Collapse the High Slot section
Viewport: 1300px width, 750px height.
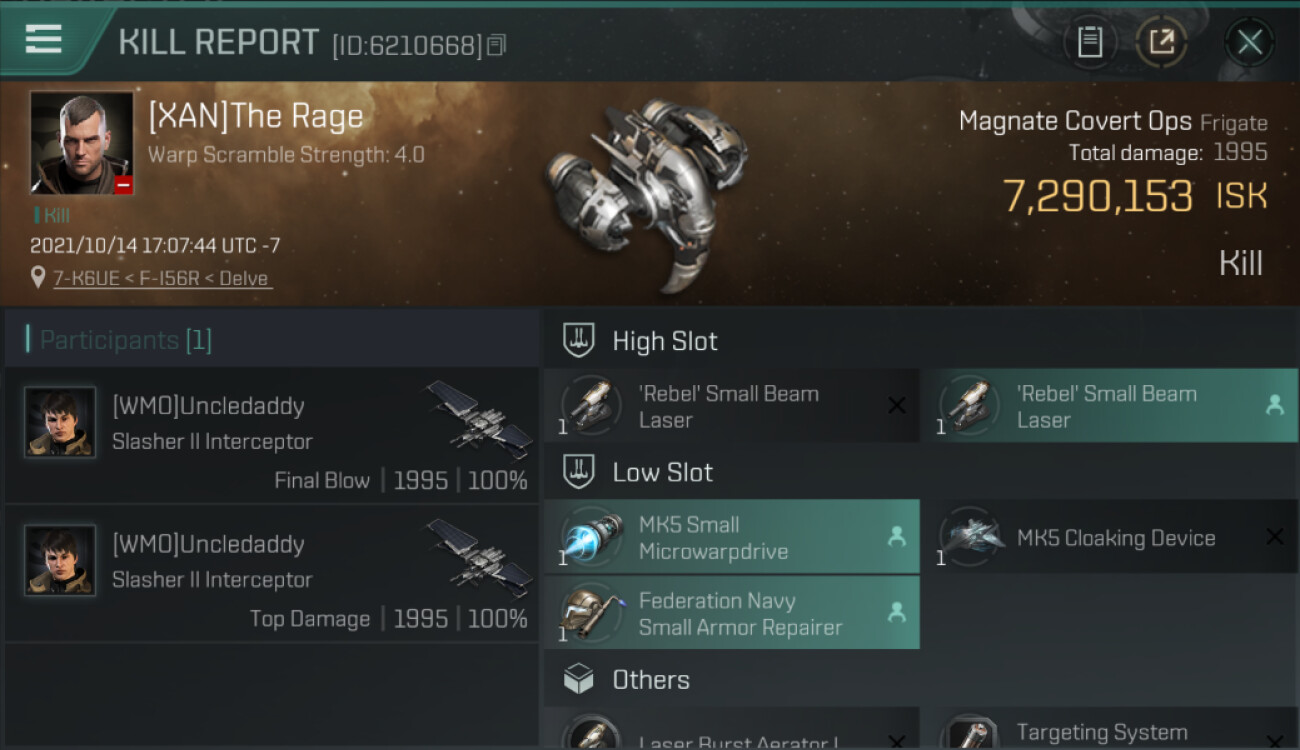(x=664, y=341)
